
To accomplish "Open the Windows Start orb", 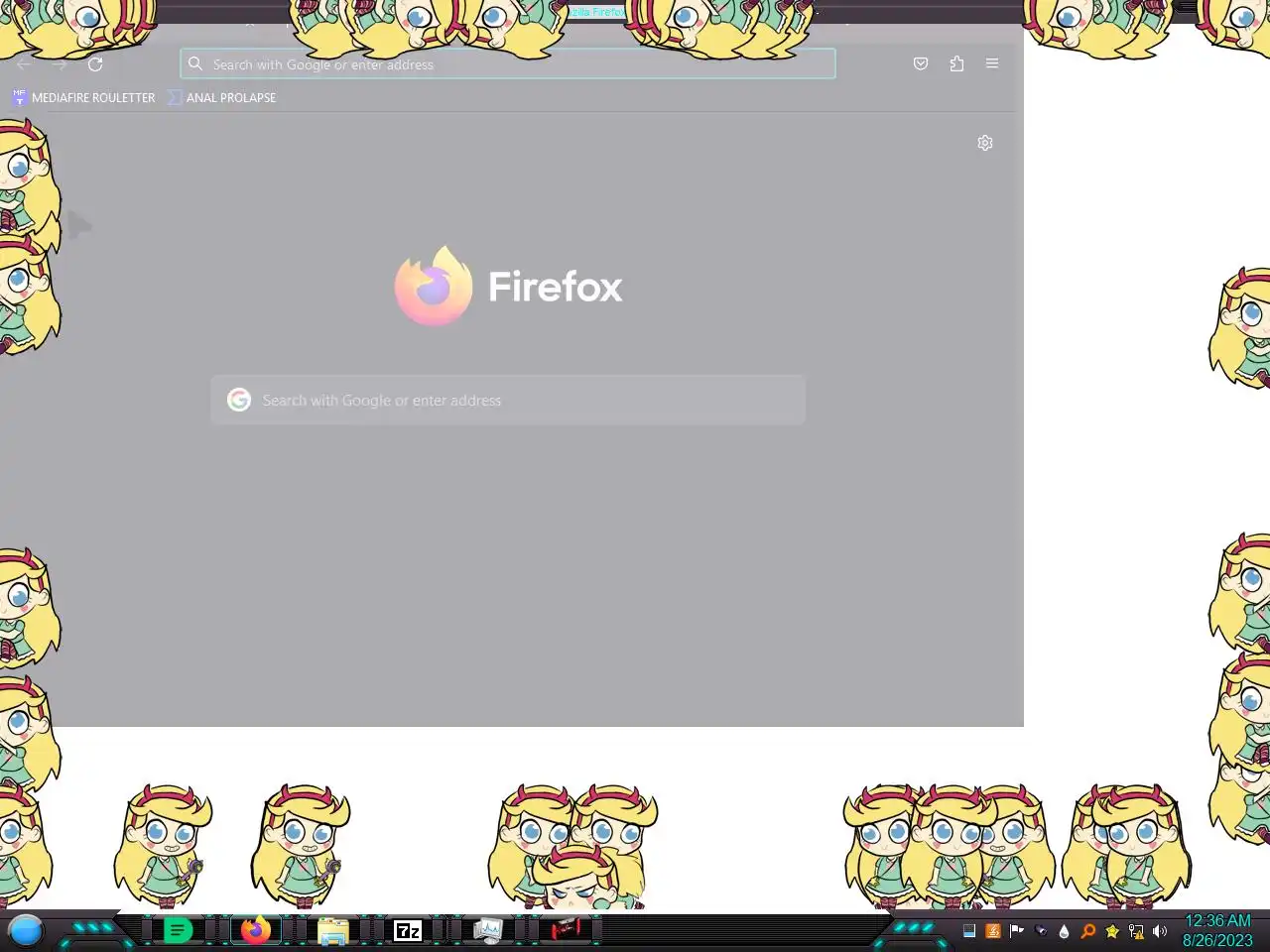I will tap(26, 930).
